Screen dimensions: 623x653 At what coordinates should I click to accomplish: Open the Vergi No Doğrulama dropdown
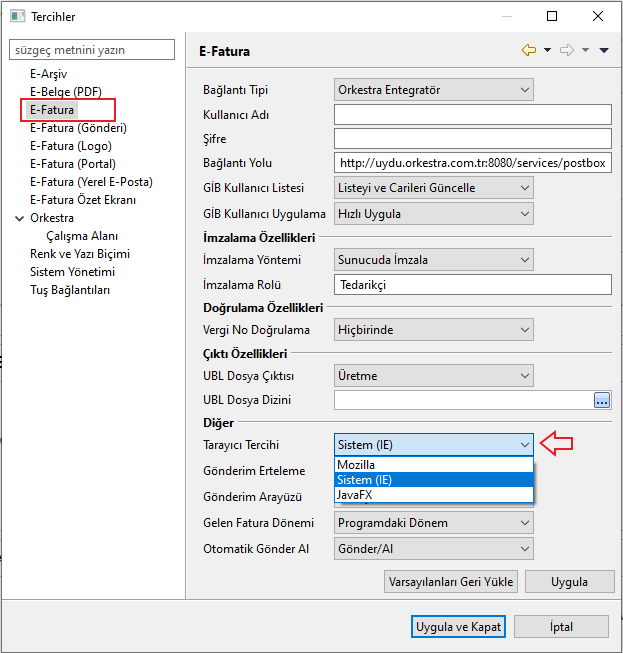pyautogui.click(x=433, y=330)
